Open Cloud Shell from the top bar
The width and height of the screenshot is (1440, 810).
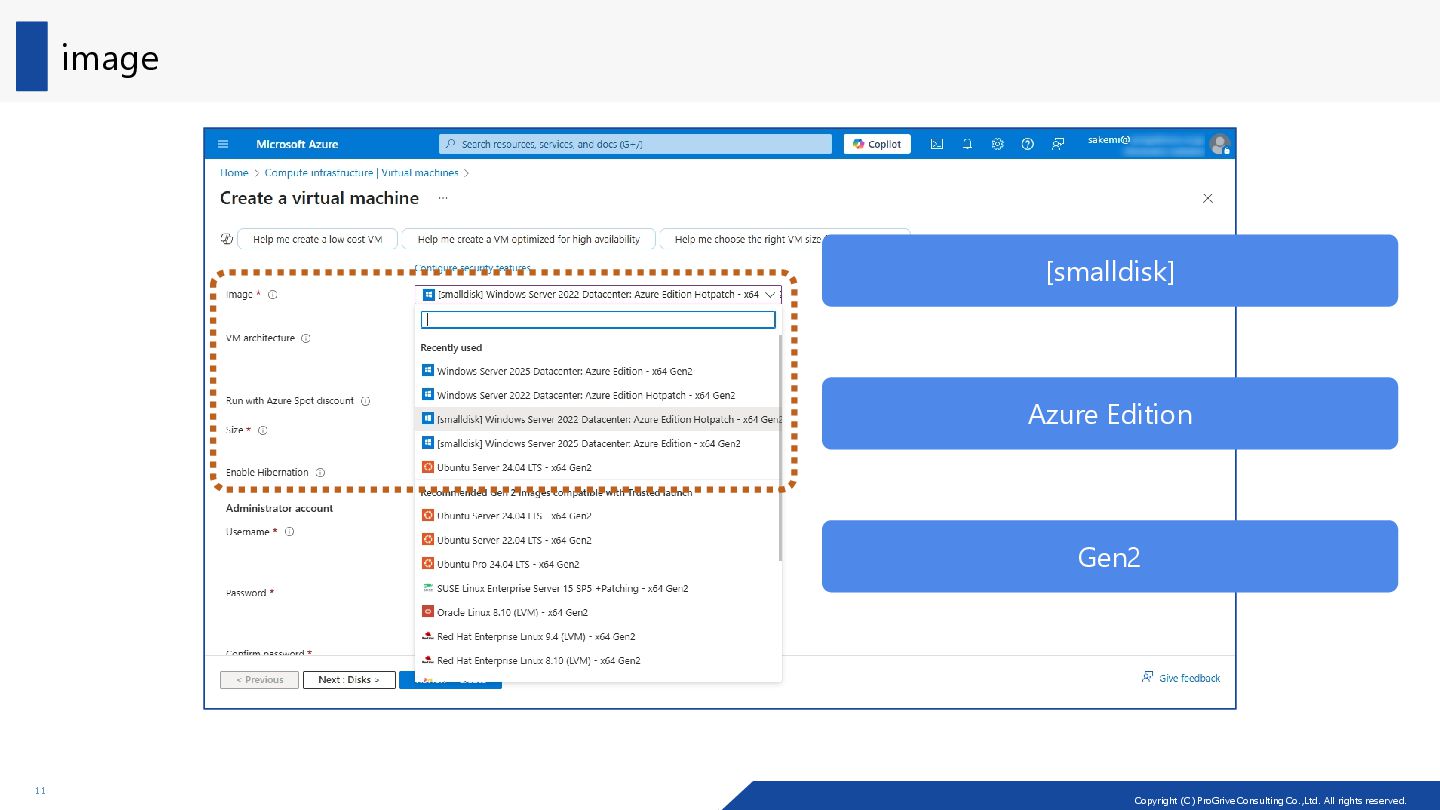pyautogui.click(x=937, y=144)
